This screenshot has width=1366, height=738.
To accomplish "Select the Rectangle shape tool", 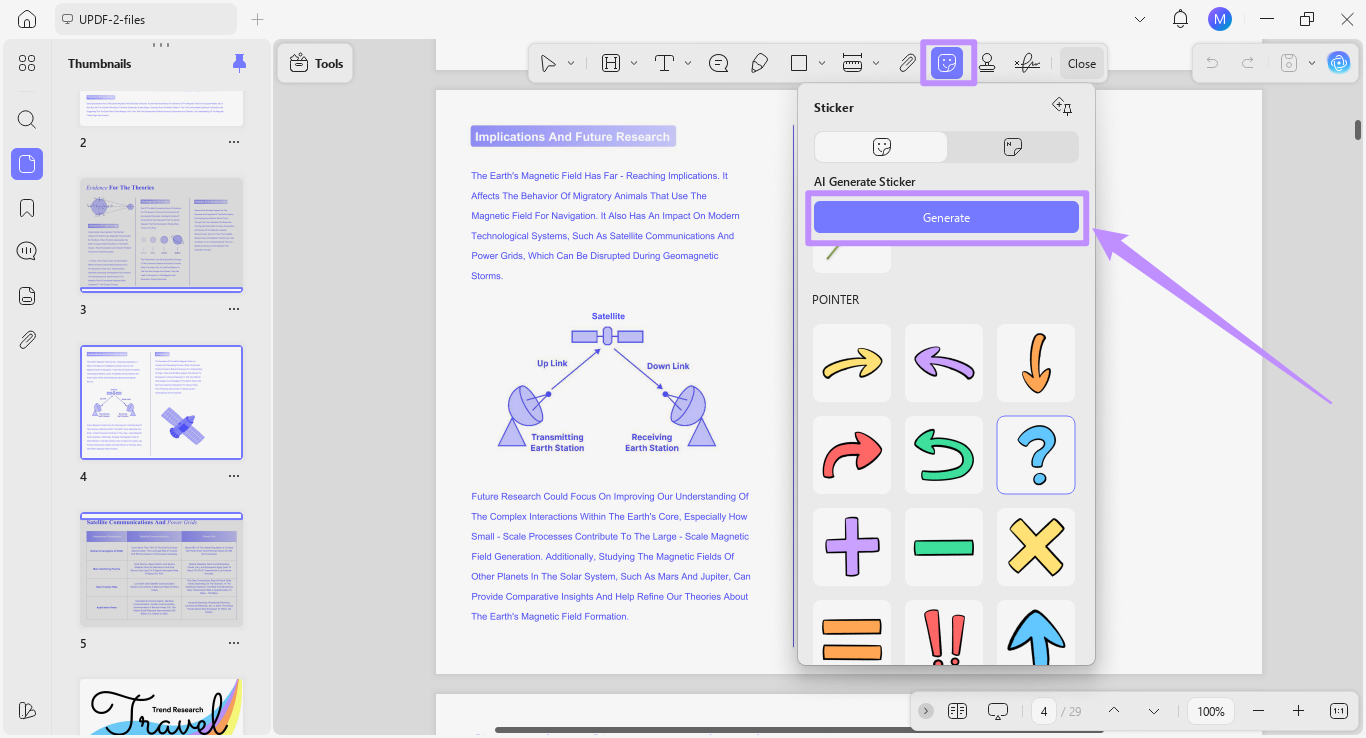I will coord(799,63).
